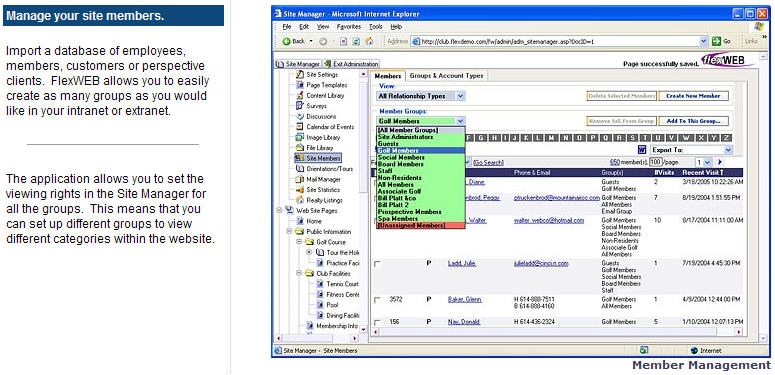The image size is (775, 375).
Task: Tick the checkbox for Ladd, Julie
Action: coord(377,264)
